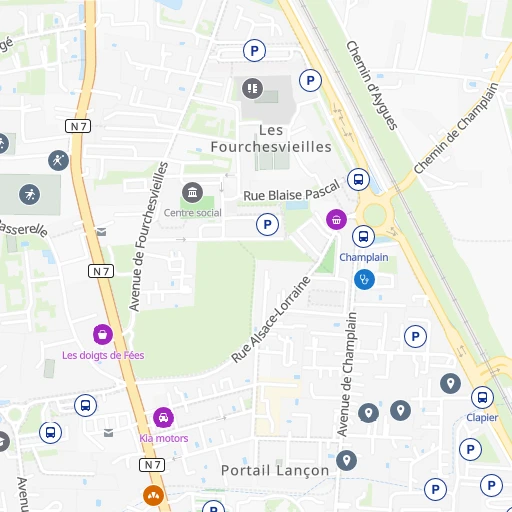
Task: Click the topmost parking icon on map
Action: (254, 51)
